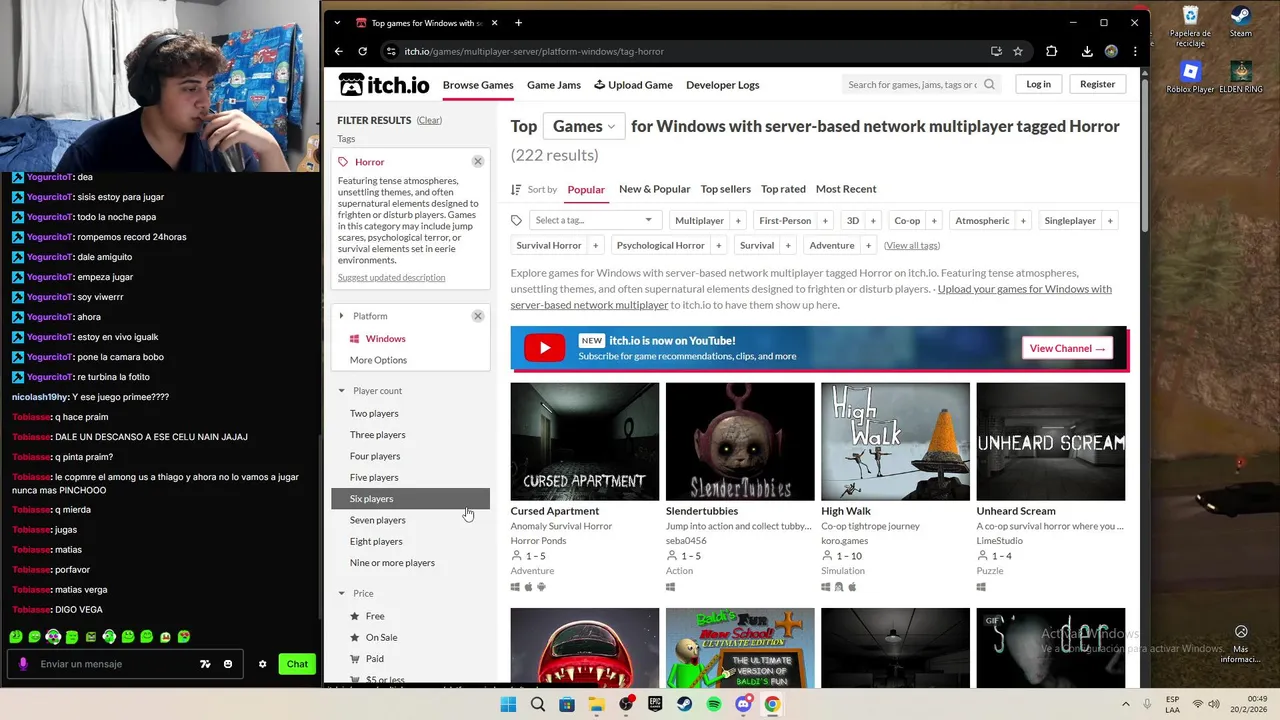
Task: Click the itch.io search input field
Action: pyautogui.click(x=912, y=84)
